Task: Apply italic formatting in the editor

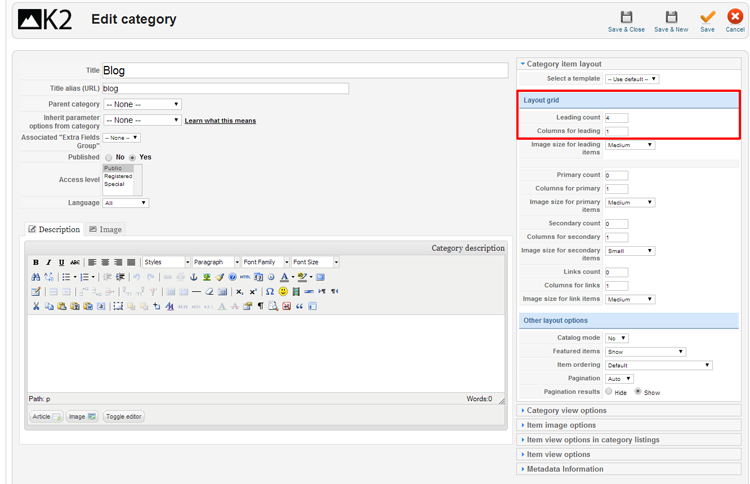Action: [48, 263]
